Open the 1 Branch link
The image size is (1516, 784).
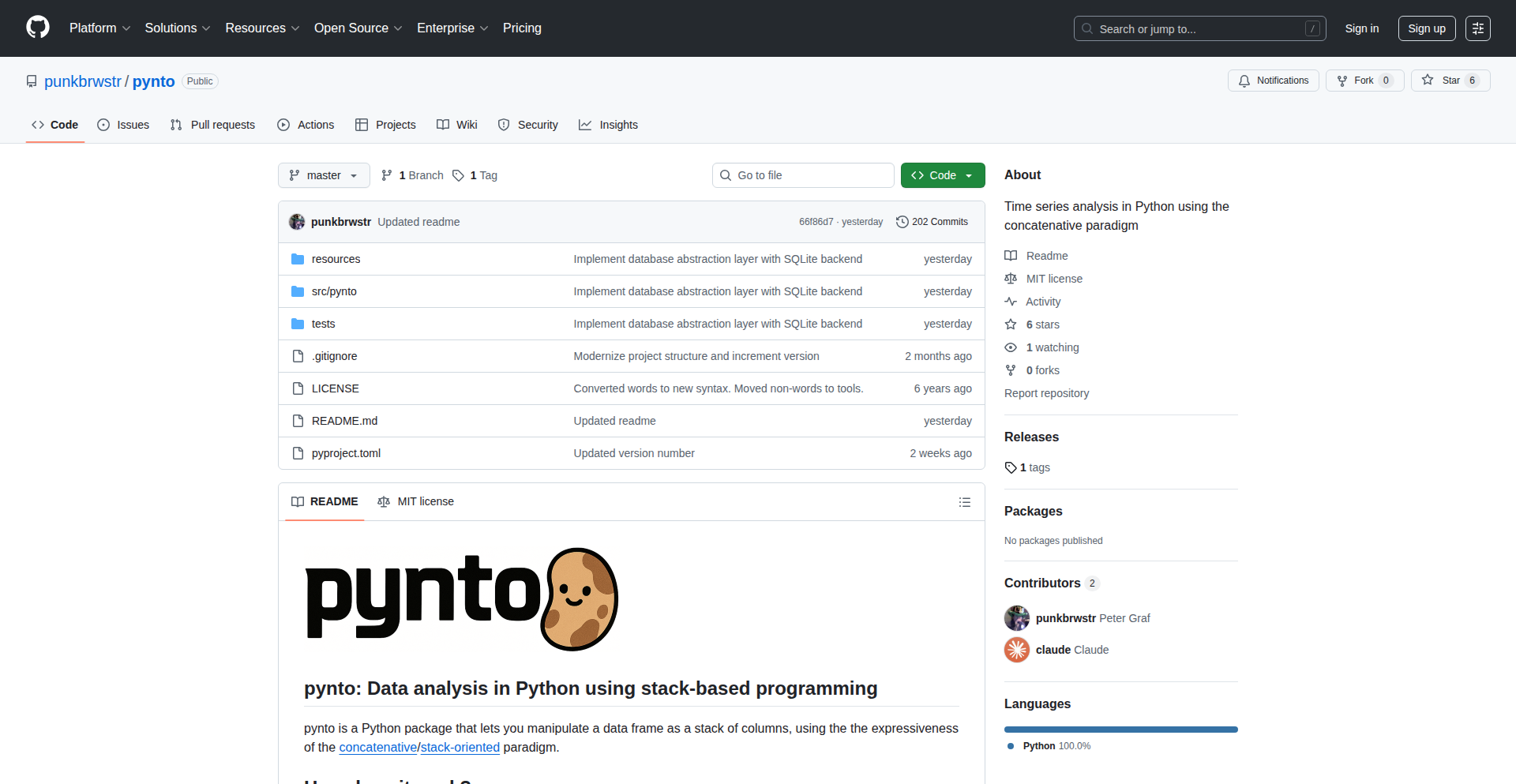[x=412, y=175]
